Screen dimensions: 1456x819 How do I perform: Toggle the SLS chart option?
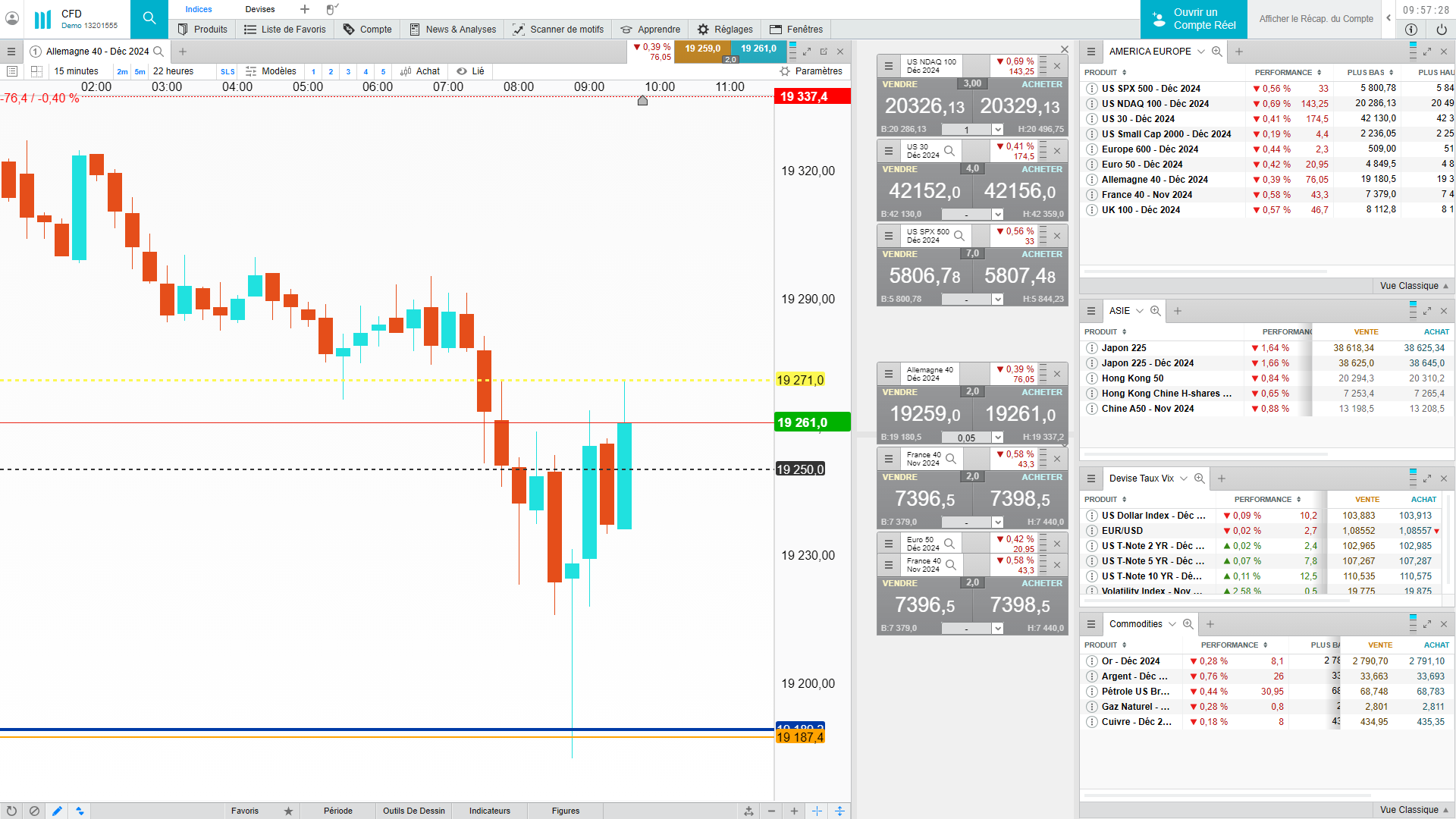[227, 71]
